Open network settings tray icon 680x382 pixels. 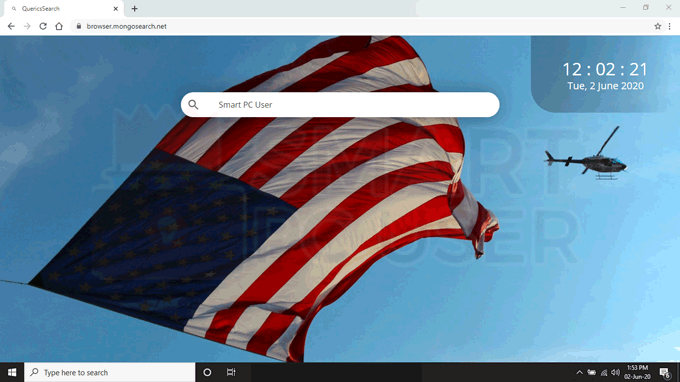tap(604, 372)
